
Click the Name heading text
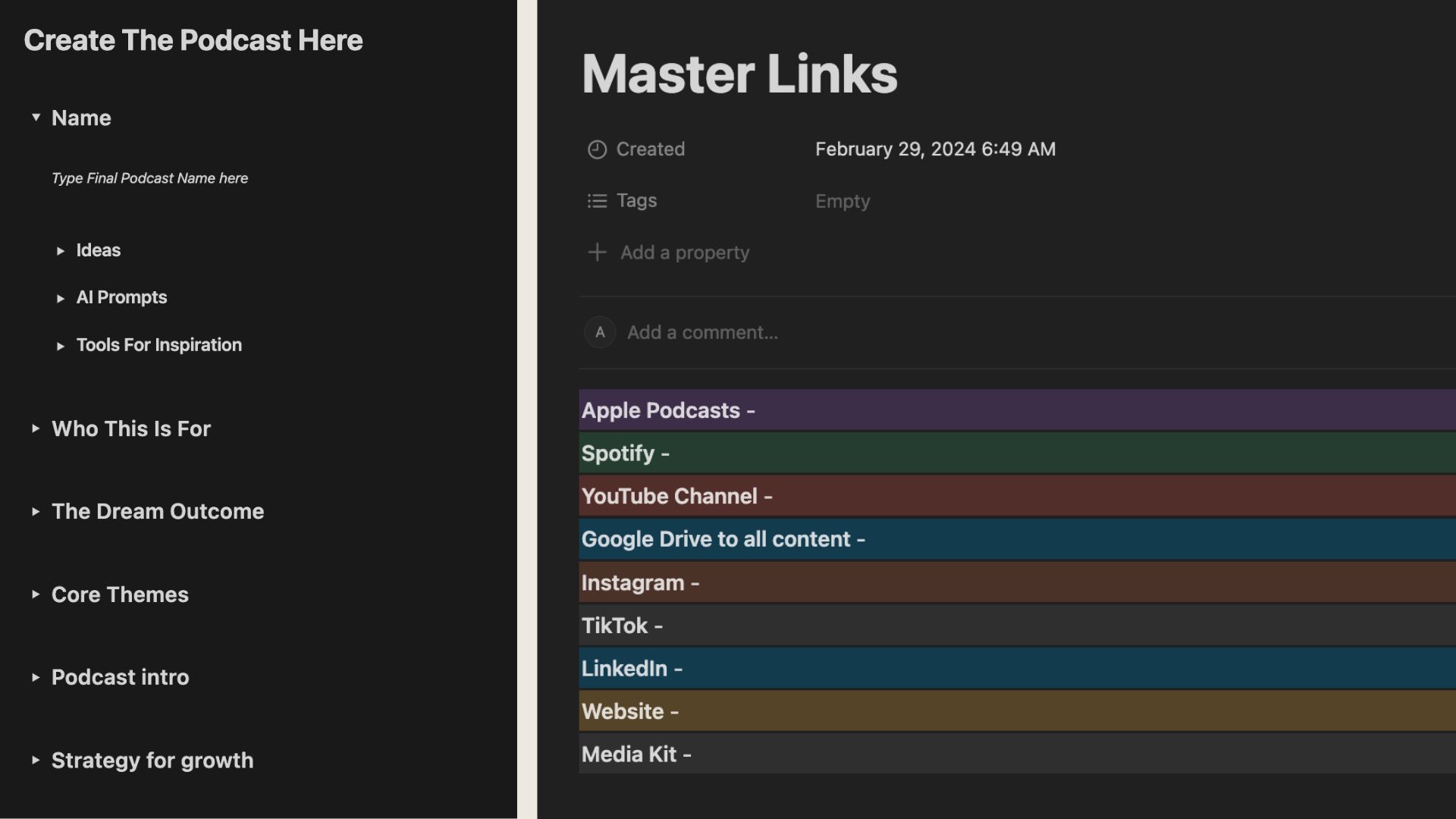pyautogui.click(x=81, y=118)
